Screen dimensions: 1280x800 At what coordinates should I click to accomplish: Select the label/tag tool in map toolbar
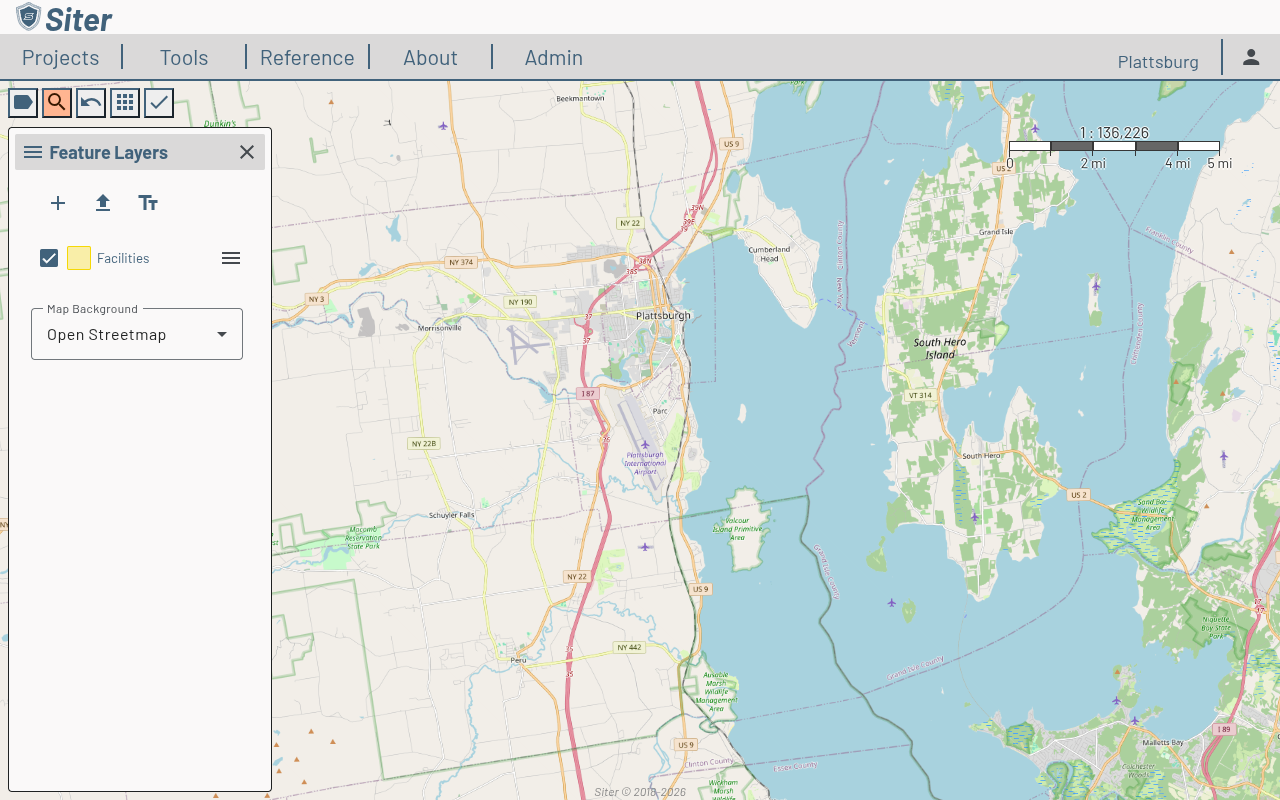tap(22, 102)
